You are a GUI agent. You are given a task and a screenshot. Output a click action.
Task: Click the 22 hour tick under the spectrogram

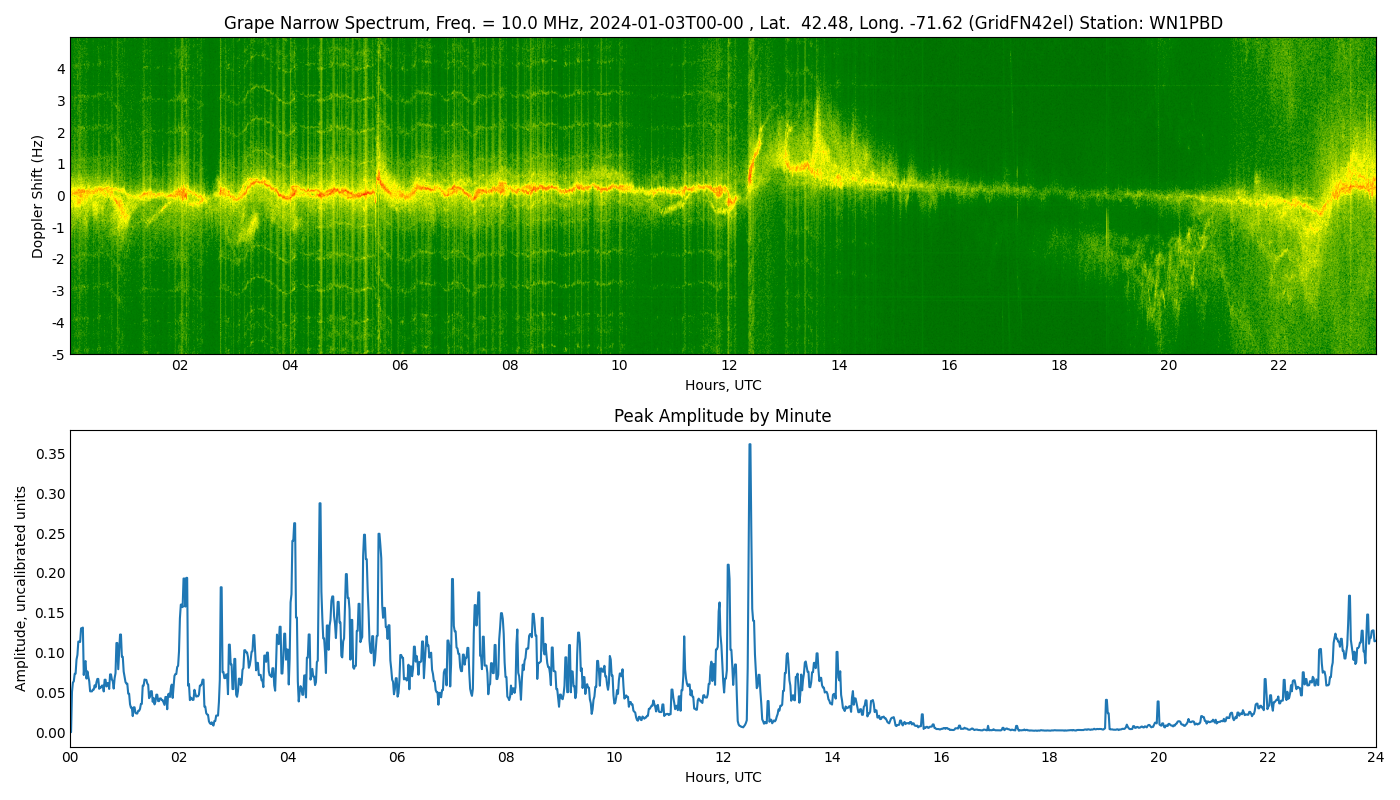[x=1278, y=366]
